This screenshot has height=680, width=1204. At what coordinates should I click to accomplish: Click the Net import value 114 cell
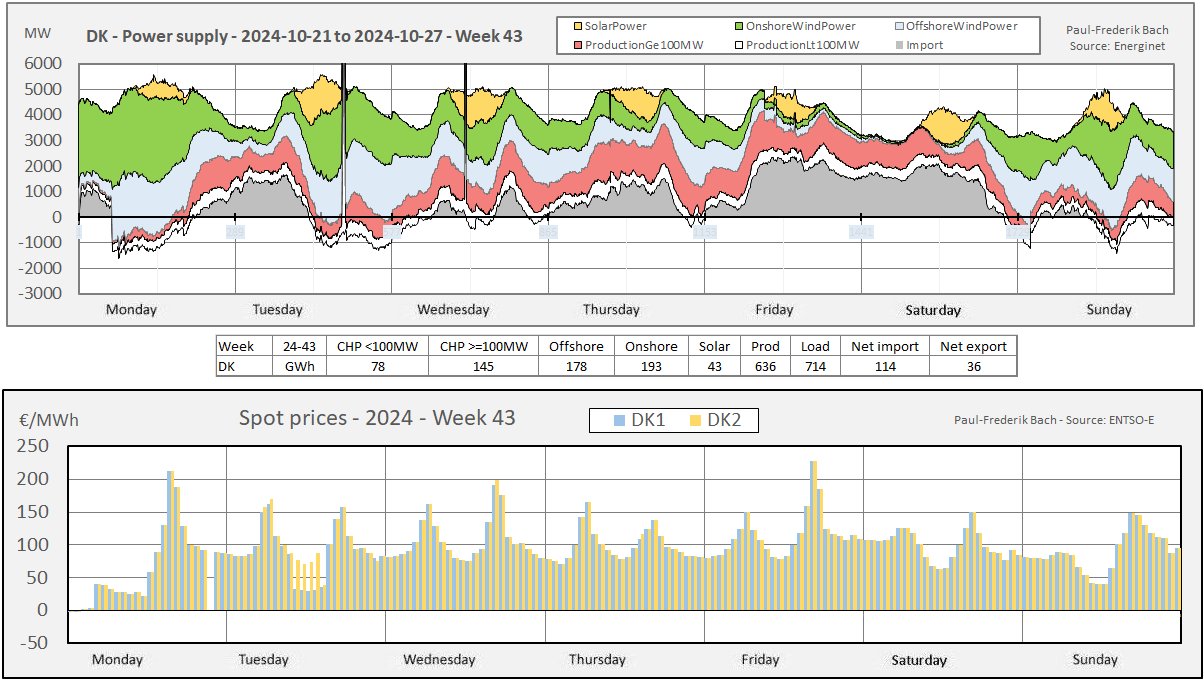tap(883, 366)
